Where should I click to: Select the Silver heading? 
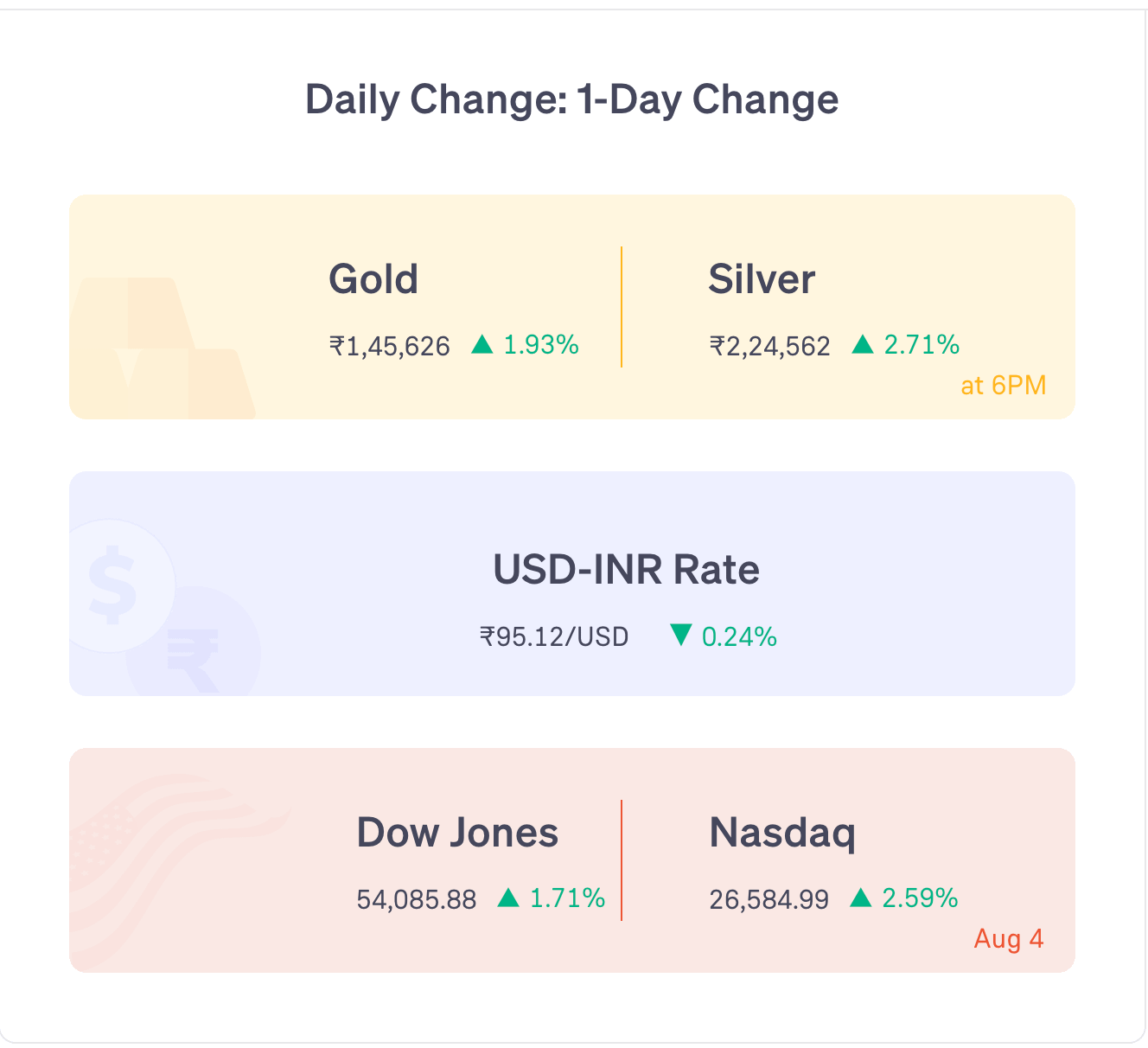point(762,279)
